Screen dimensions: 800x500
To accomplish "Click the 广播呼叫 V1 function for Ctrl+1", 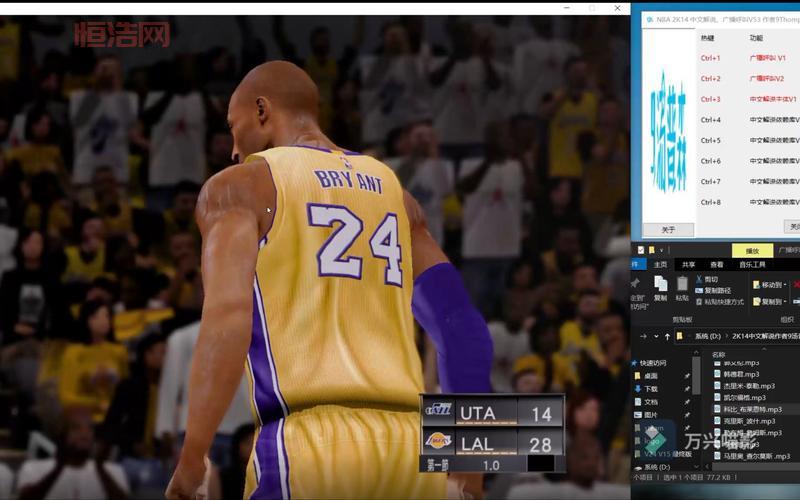I will (x=768, y=58).
